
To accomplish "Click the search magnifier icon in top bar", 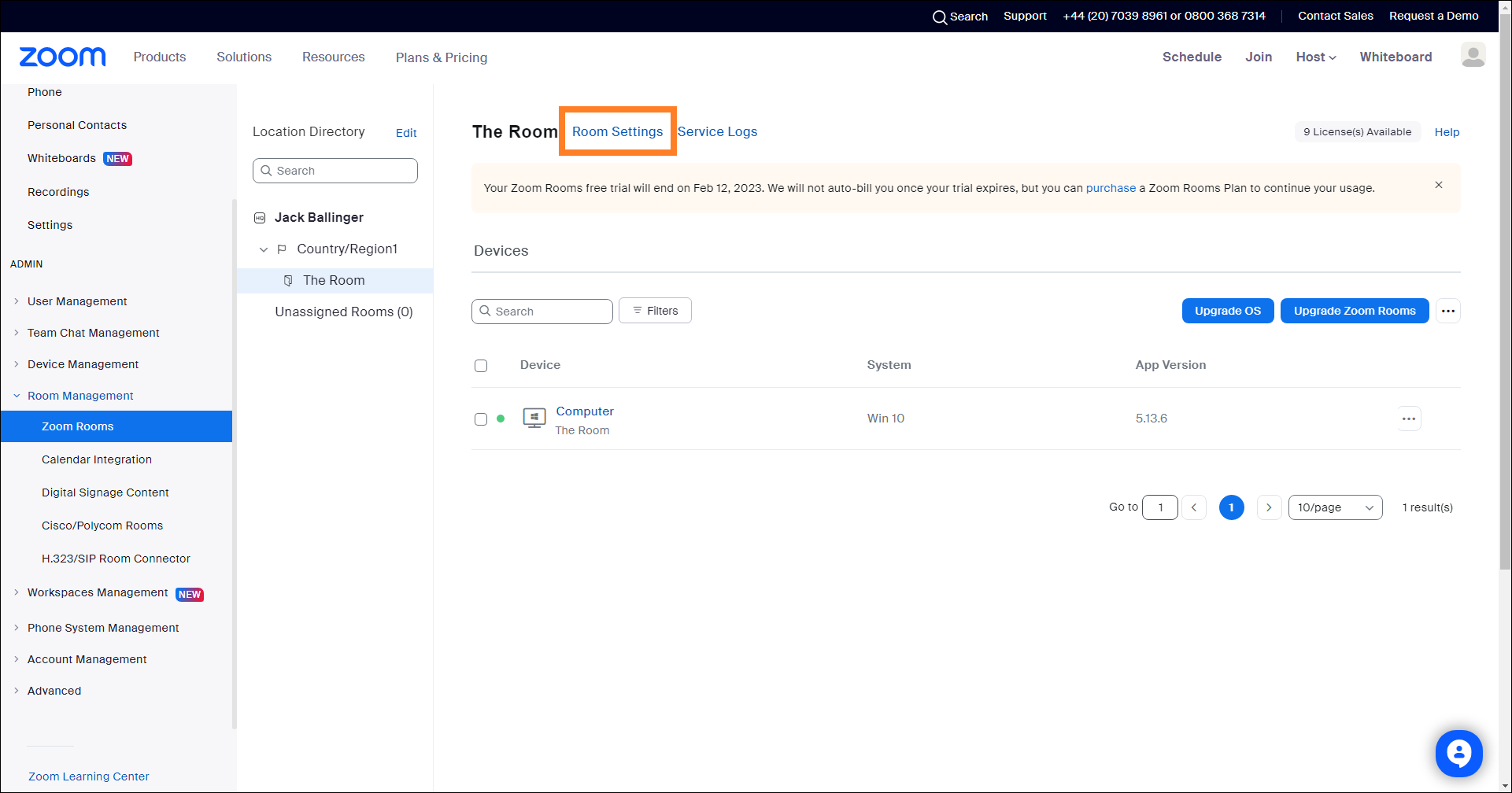I will pos(939,17).
